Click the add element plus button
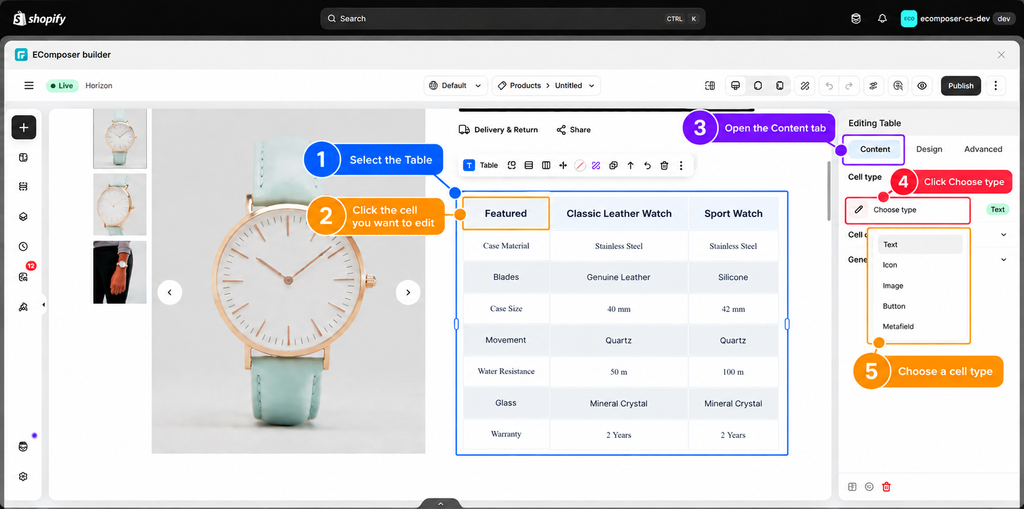 [24, 127]
